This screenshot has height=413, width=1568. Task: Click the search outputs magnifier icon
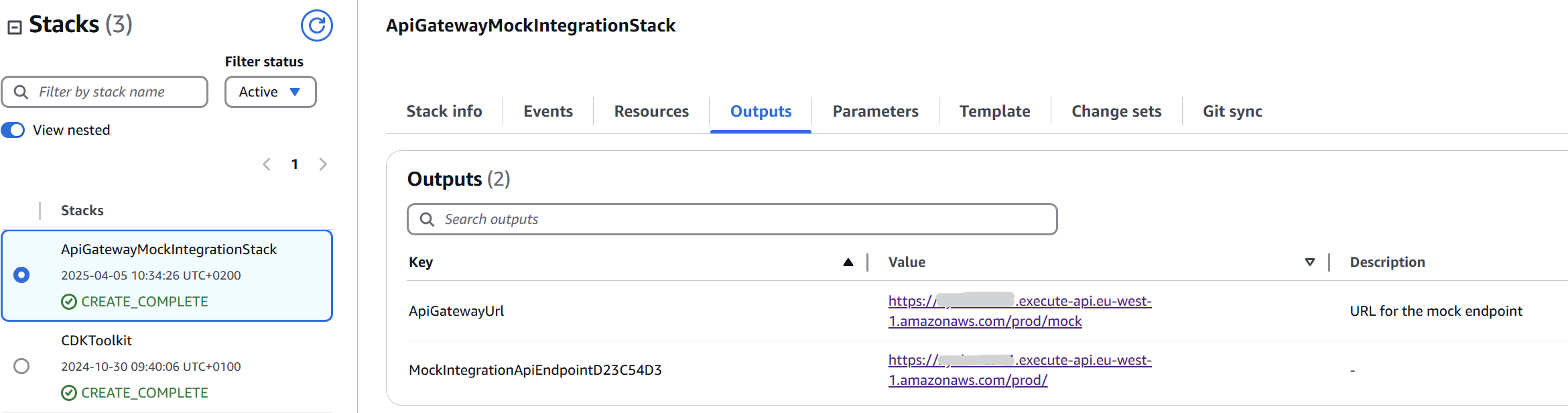click(x=427, y=219)
